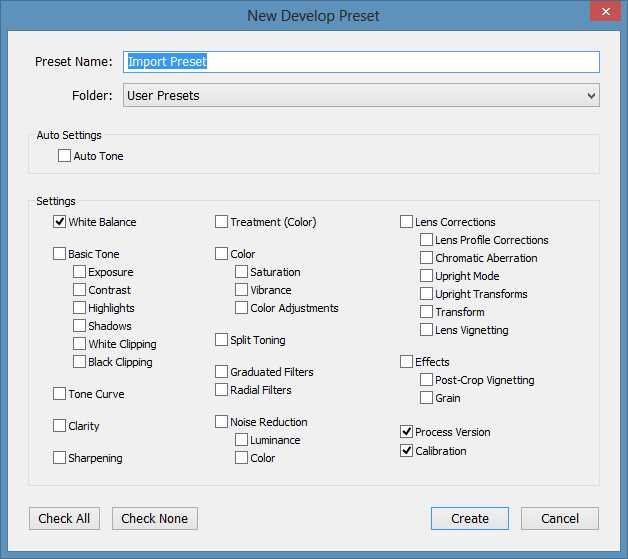Viewport: 628px width, 559px height.
Task: Disable the Calibration checkbox
Action: 407,451
